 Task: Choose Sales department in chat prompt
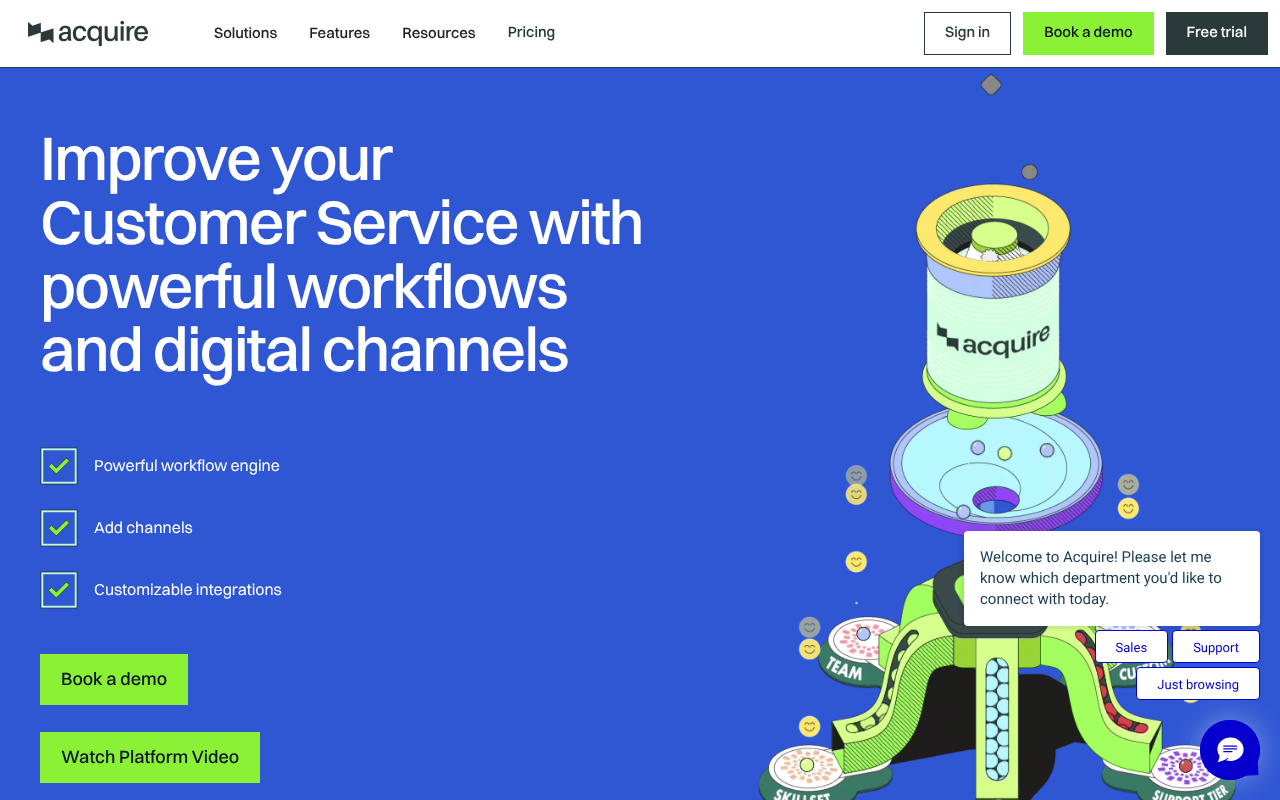click(1131, 647)
